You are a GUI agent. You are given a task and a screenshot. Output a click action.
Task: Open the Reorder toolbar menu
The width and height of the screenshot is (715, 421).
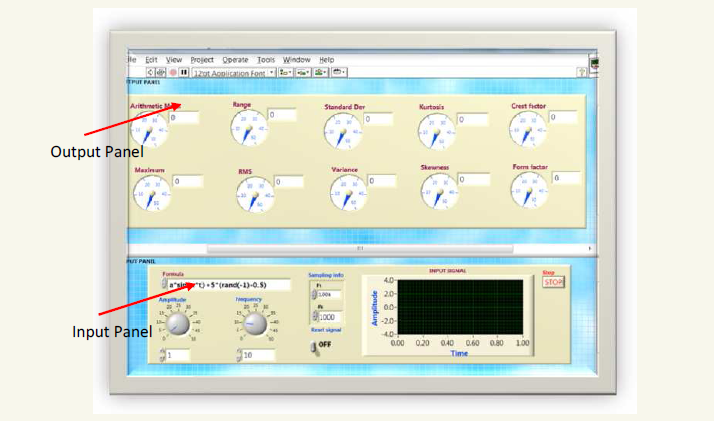click(x=339, y=72)
